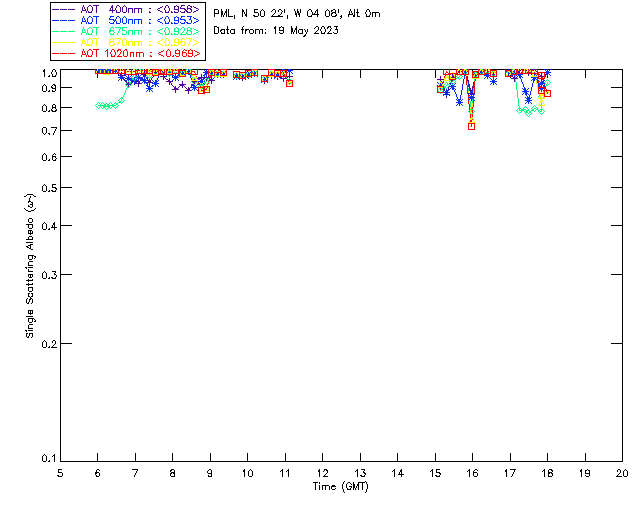This screenshot has height=512, width=640.
Task: Click the 0.2 y-axis tick label
Action: pyautogui.click(x=49, y=344)
